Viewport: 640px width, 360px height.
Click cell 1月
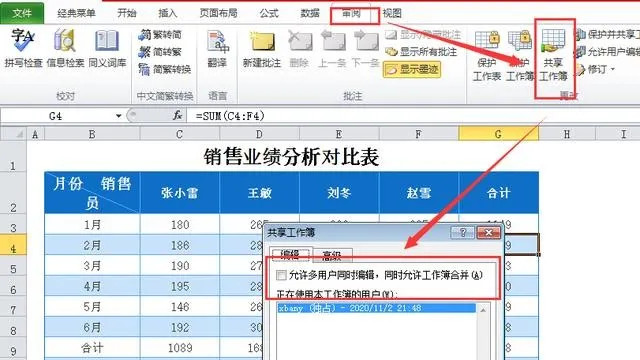(92, 224)
